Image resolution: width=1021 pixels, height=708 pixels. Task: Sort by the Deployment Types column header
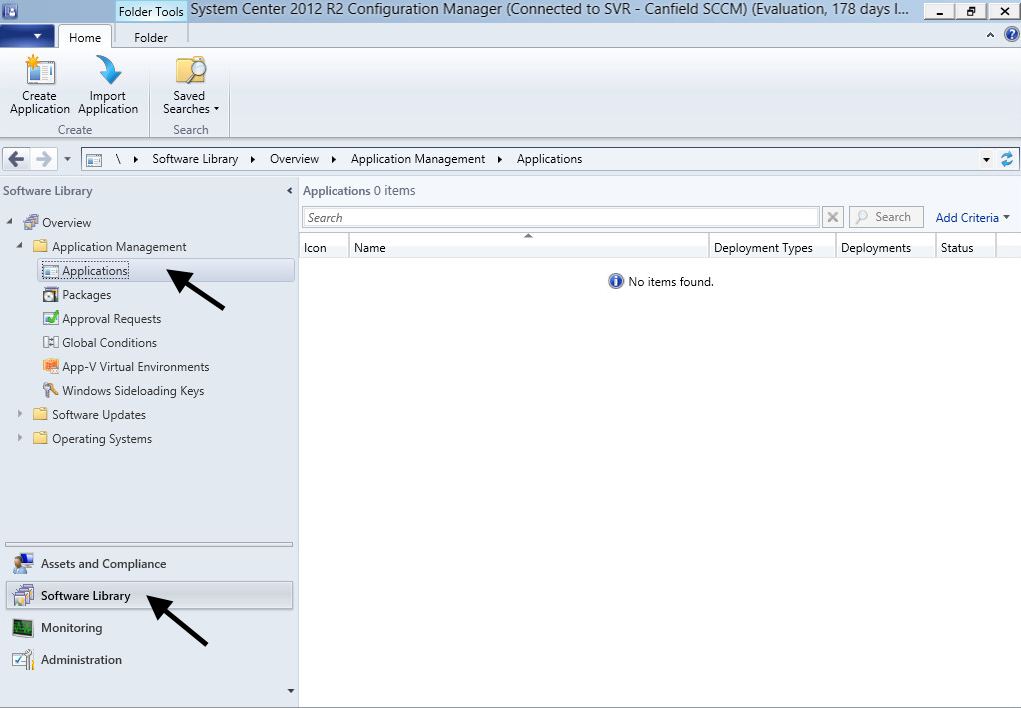click(x=772, y=248)
